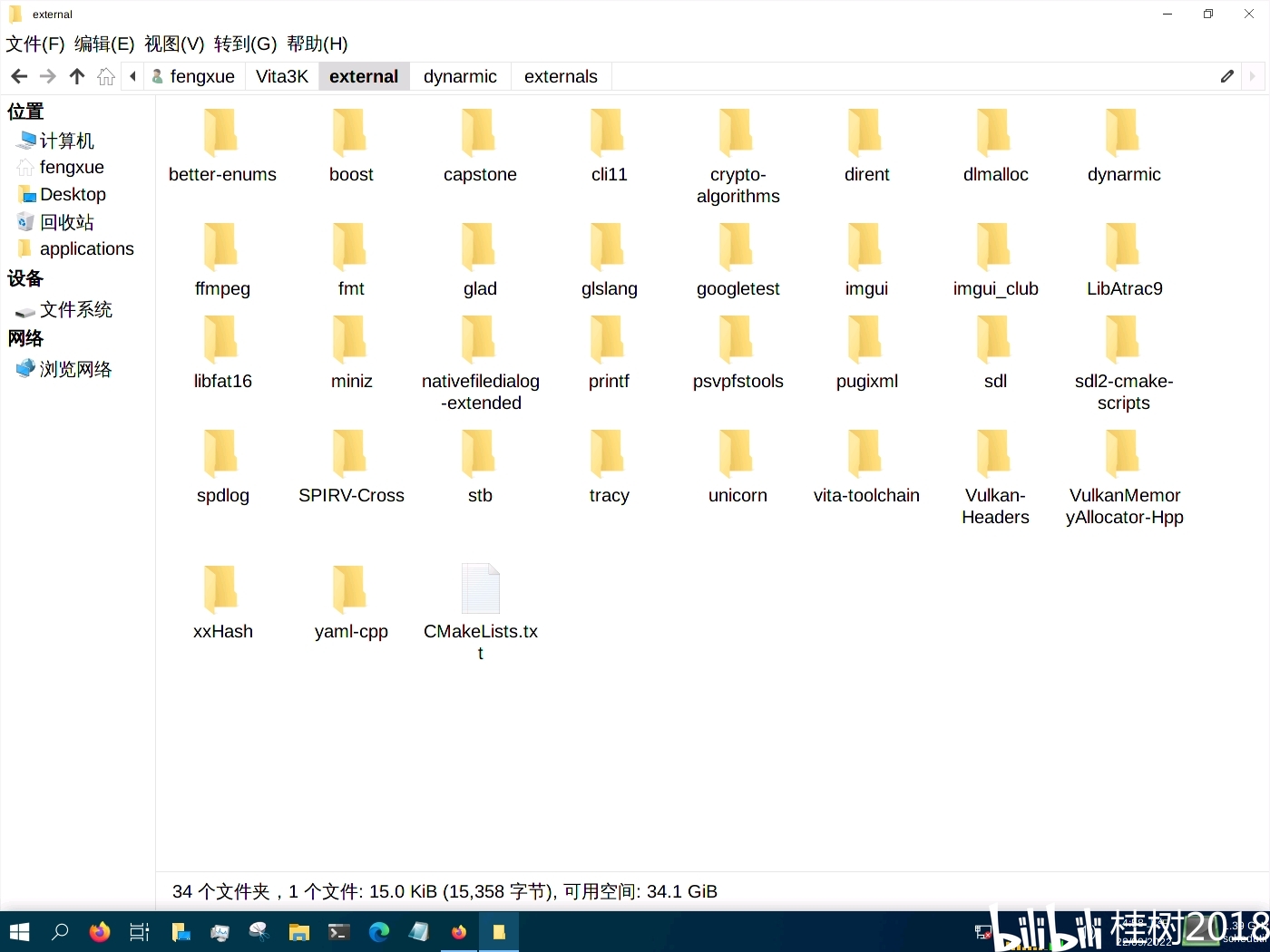The width and height of the screenshot is (1270, 952).
Task: Select the LibAtrac9 folder icon
Action: click(x=1123, y=247)
